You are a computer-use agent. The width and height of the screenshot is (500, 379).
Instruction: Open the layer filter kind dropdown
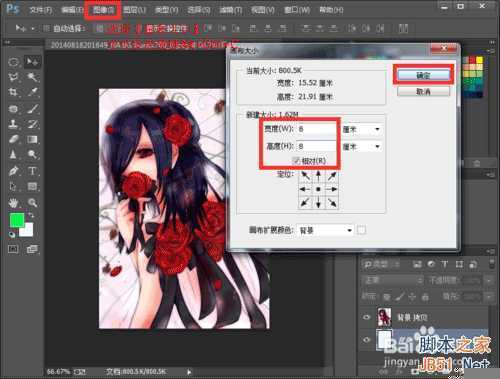(381, 264)
